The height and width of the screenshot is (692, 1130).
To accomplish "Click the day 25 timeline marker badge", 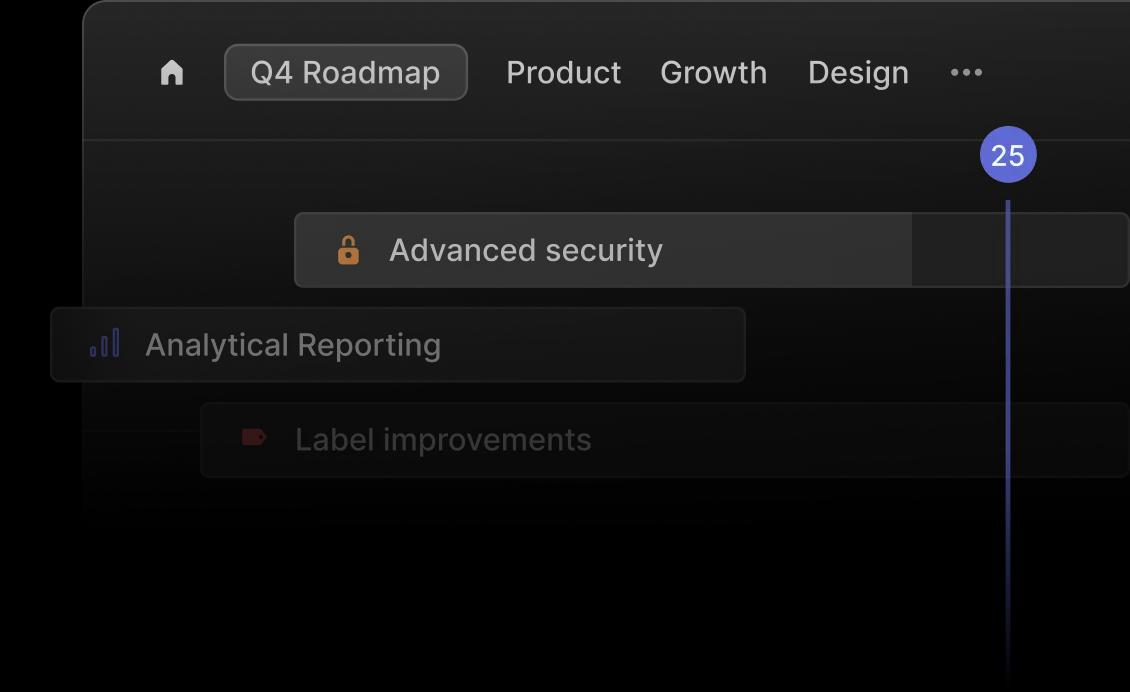I will tap(1007, 154).
